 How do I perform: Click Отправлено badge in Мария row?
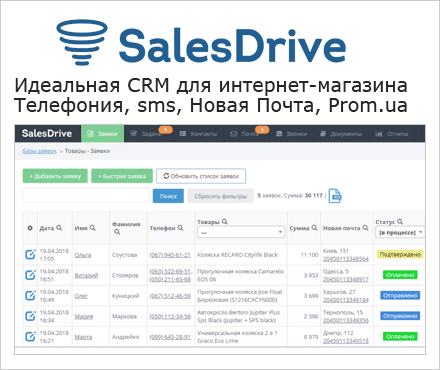400,316
